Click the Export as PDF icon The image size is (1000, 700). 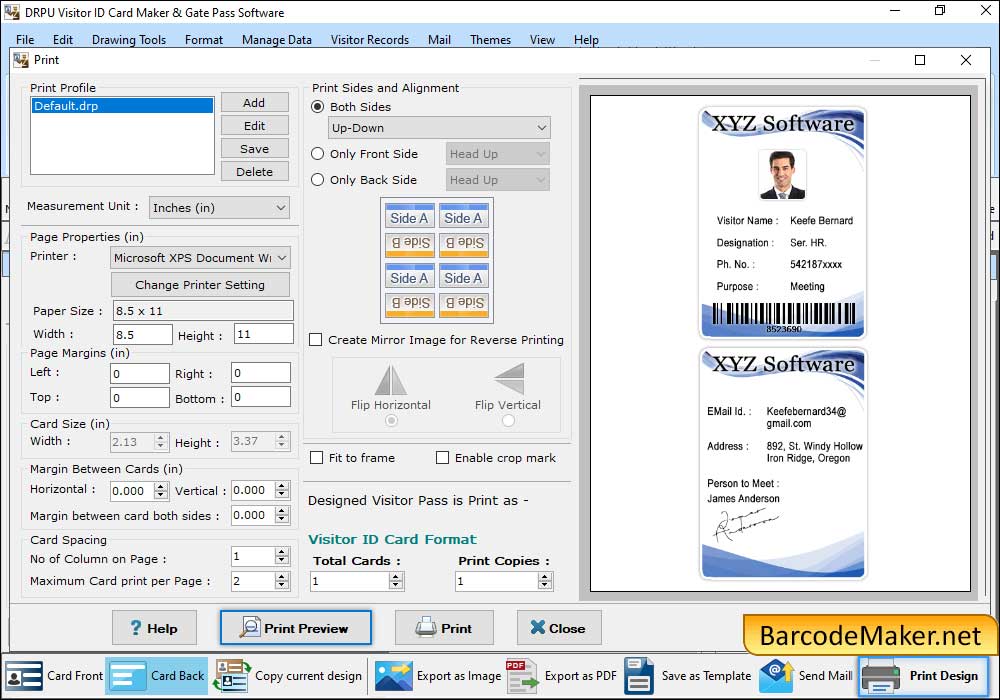point(522,676)
